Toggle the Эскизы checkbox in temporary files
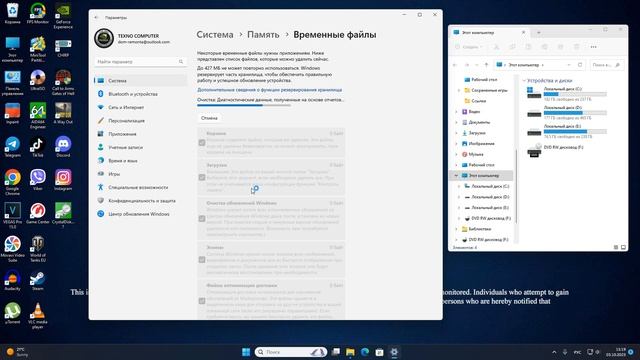640x360 pixels. pyautogui.click(x=202, y=260)
